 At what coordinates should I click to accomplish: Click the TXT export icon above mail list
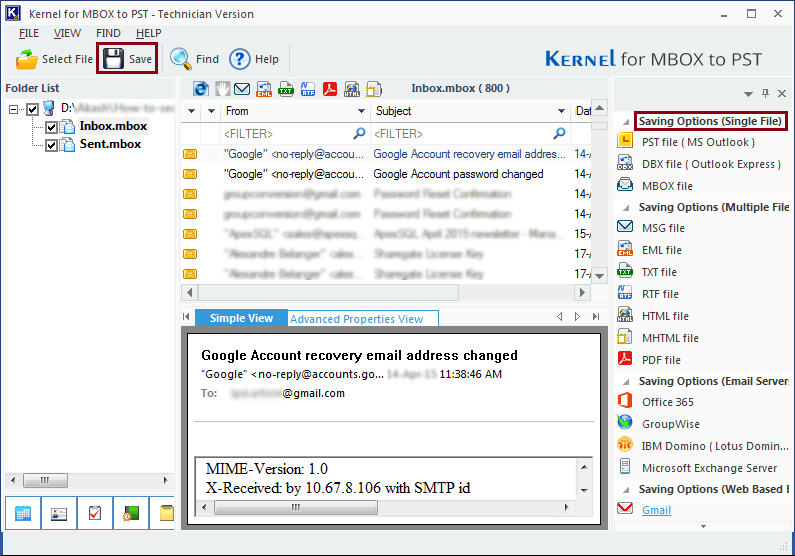click(x=286, y=89)
